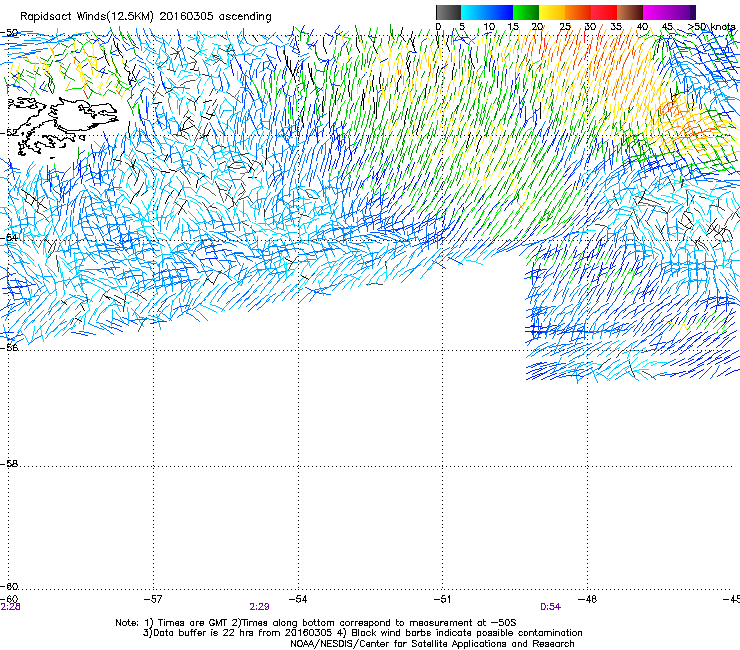
Task: Click the '-56' latitude label
Action: pyautogui.click(x=9, y=347)
